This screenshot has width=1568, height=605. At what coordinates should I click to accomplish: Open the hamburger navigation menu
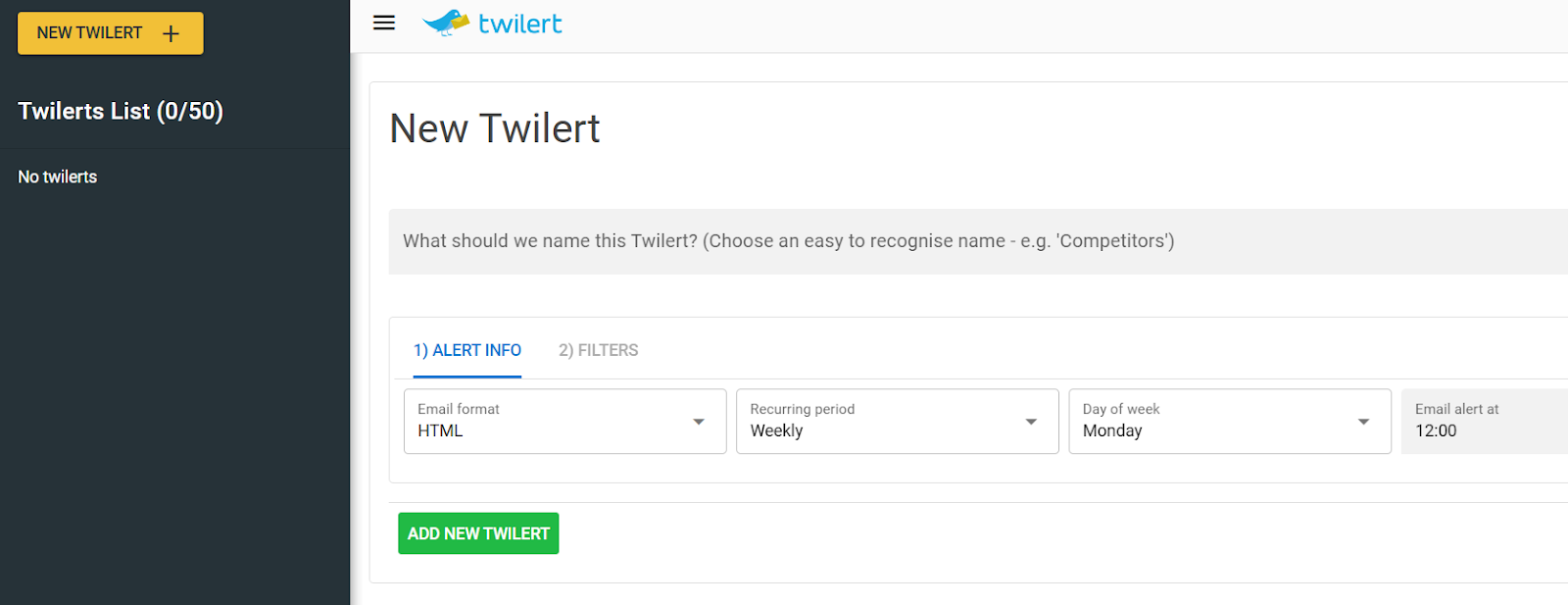tap(383, 23)
